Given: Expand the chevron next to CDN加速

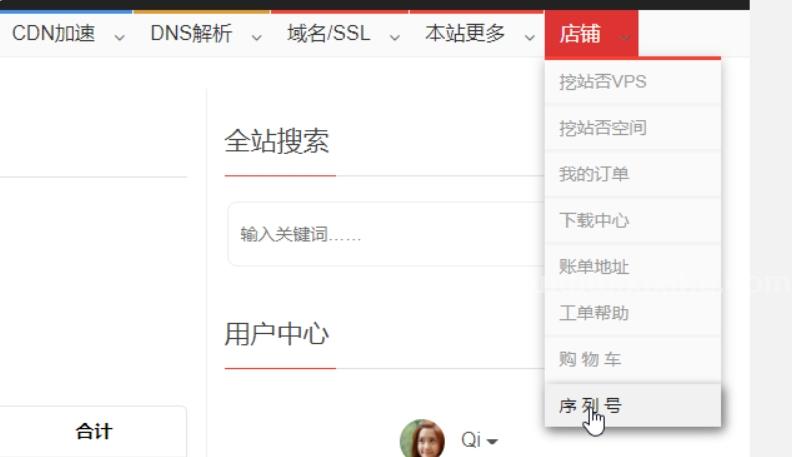Looking at the screenshot, I should click(x=120, y=36).
